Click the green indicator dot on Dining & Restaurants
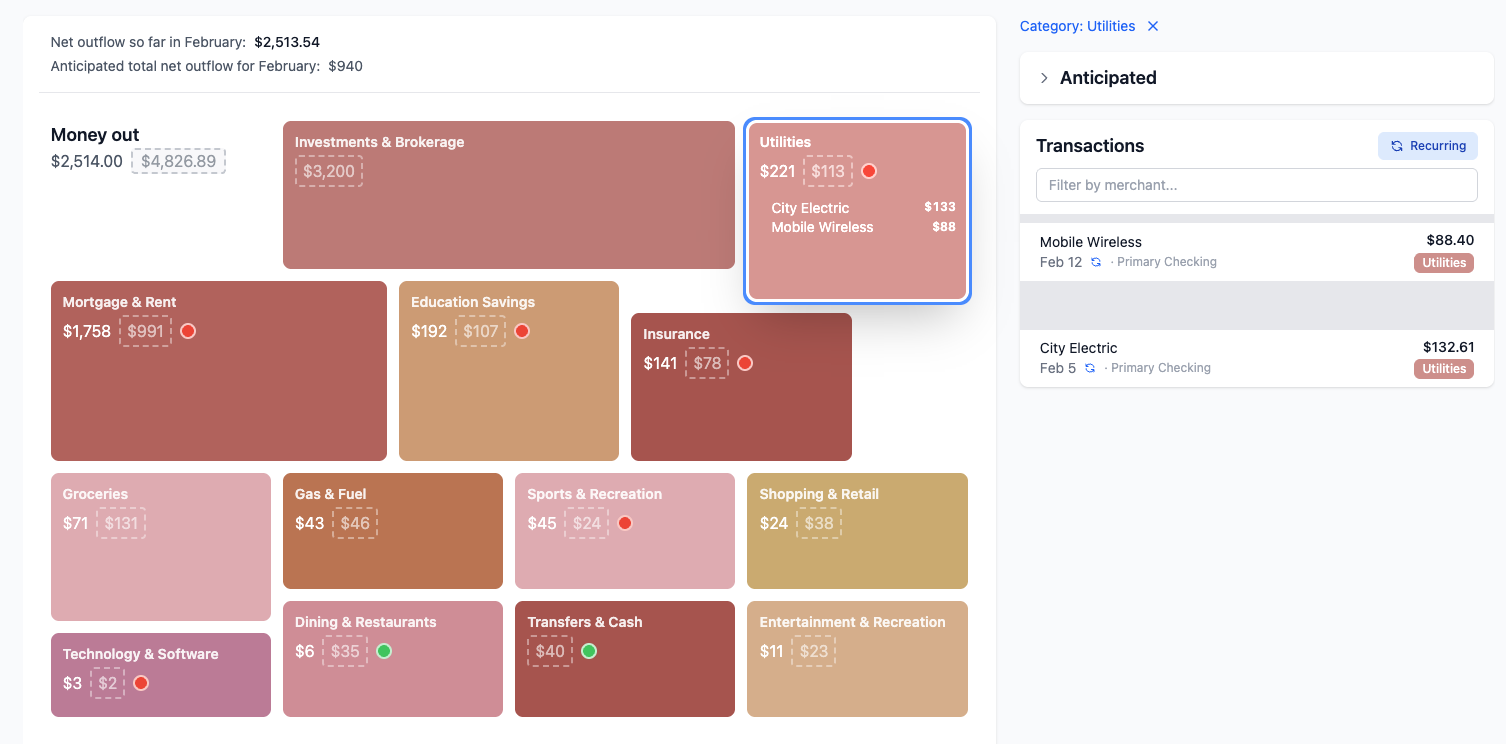This screenshot has height=744, width=1506. click(x=384, y=651)
